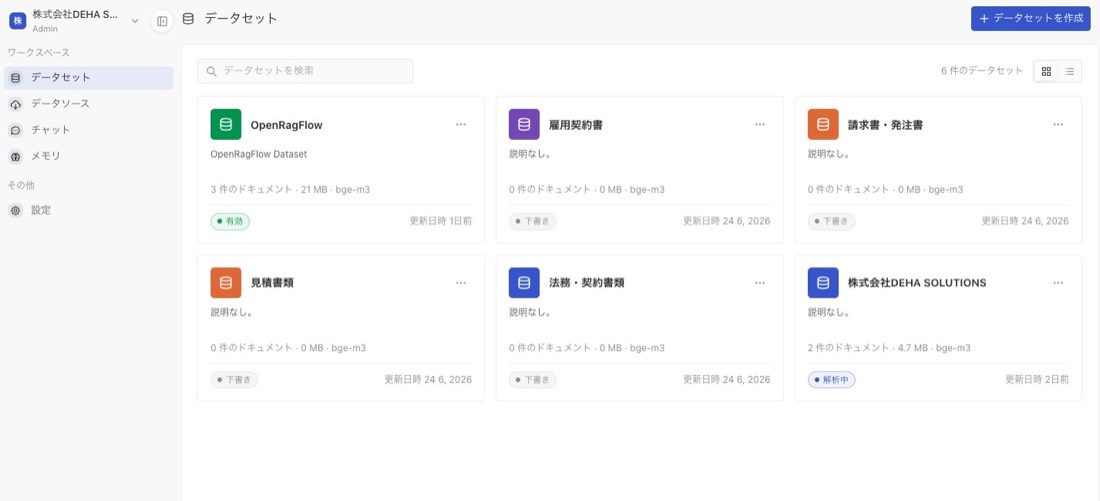Click the 下書き badge on 見積書類 card
Image resolution: width=1100 pixels, height=501 pixels.
234,380
